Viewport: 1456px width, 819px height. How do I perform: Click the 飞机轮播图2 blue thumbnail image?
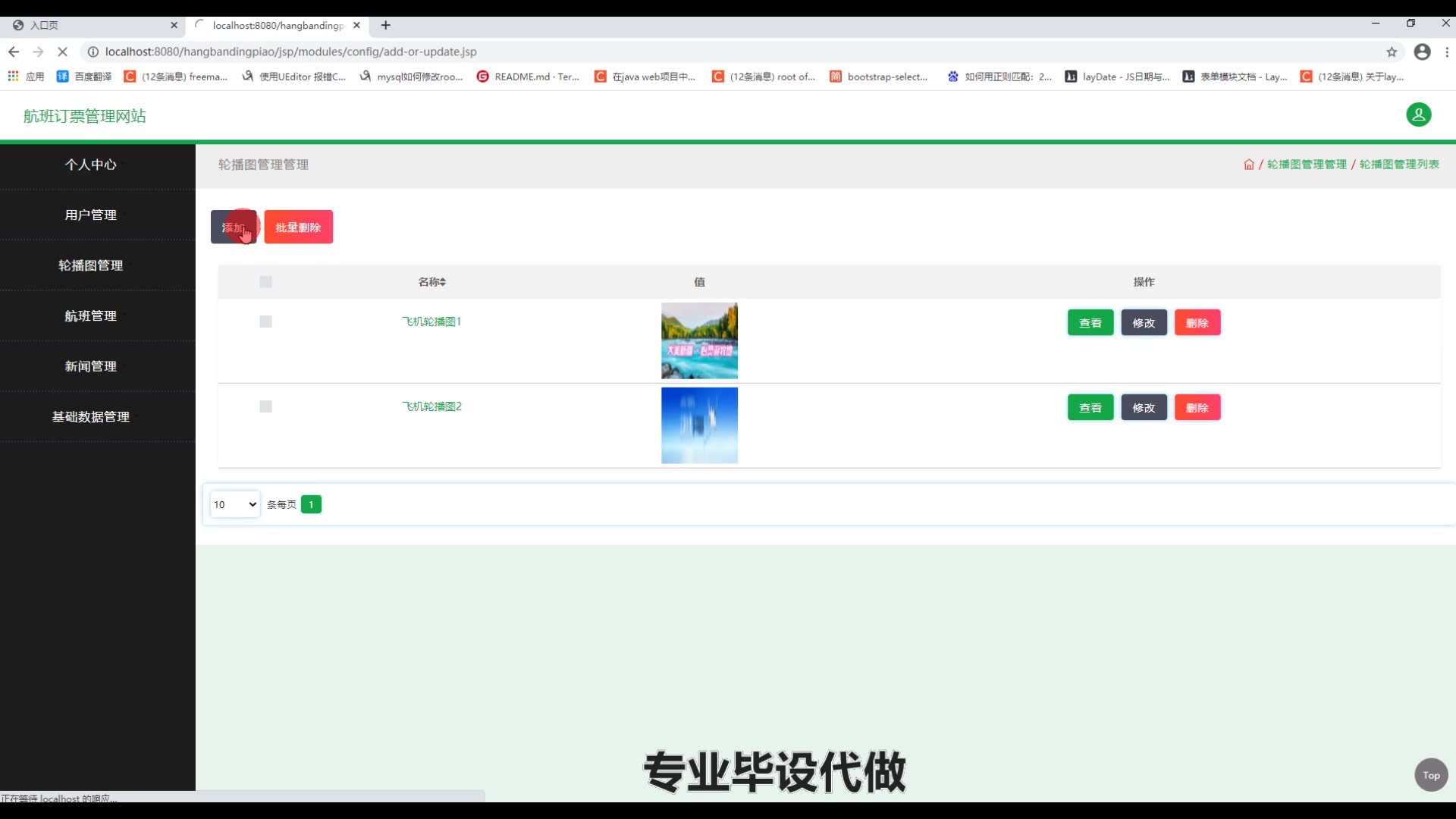click(699, 425)
